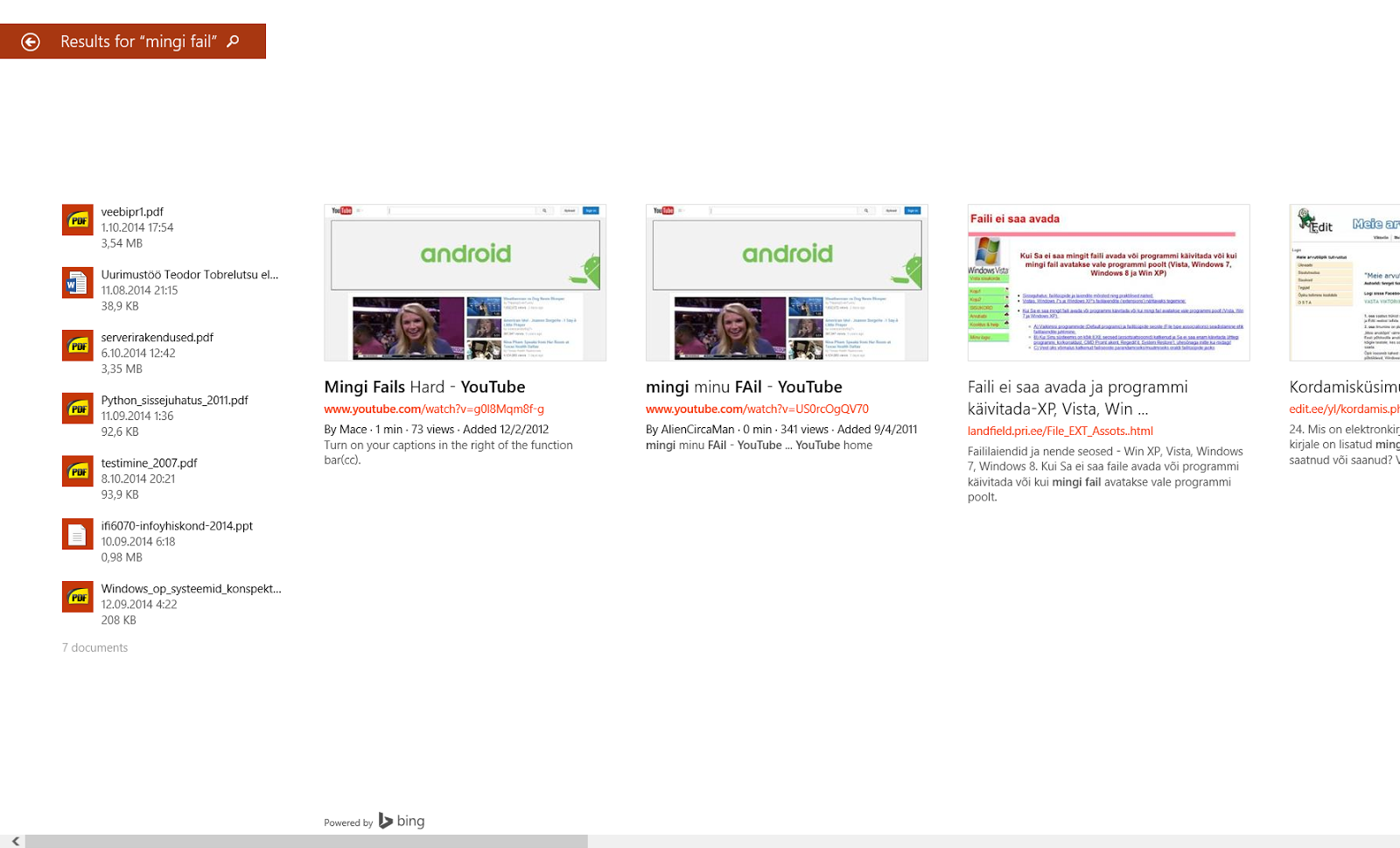This screenshot has width=1400, height=848.
Task: Follow the youtube.com/watch?v=g0l8Mqm8f-g URL
Action: tap(434, 409)
